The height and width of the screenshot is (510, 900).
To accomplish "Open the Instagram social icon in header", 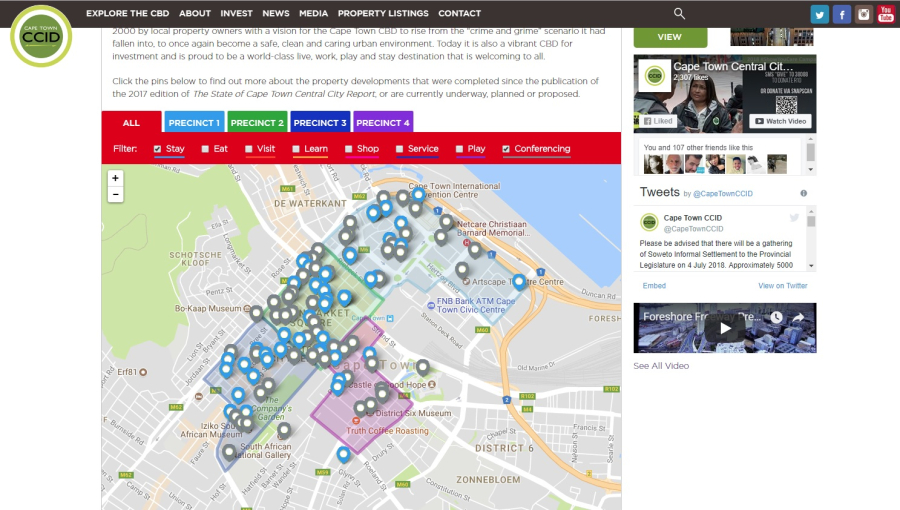I will pos(864,14).
